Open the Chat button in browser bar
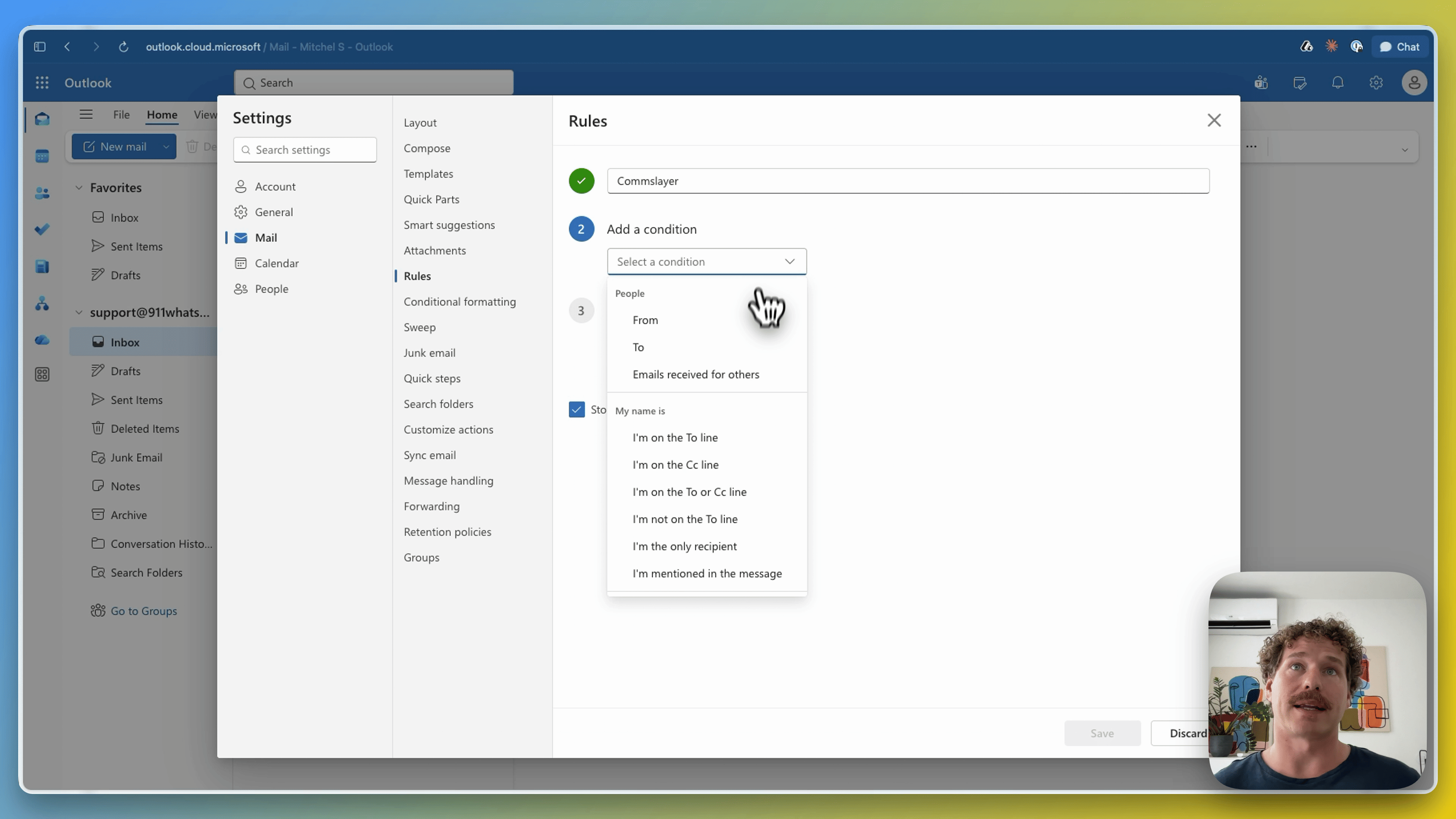Image resolution: width=1456 pixels, height=819 pixels. click(1400, 47)
